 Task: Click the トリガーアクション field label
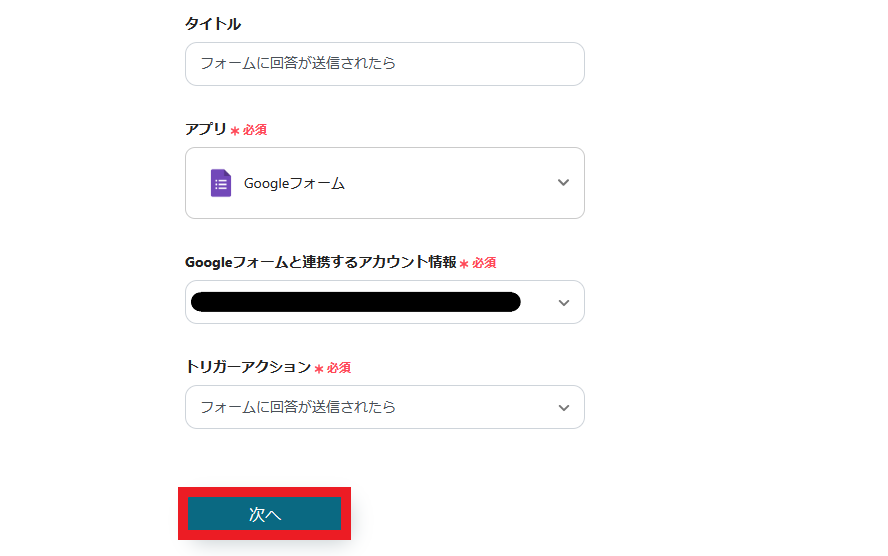248,367
